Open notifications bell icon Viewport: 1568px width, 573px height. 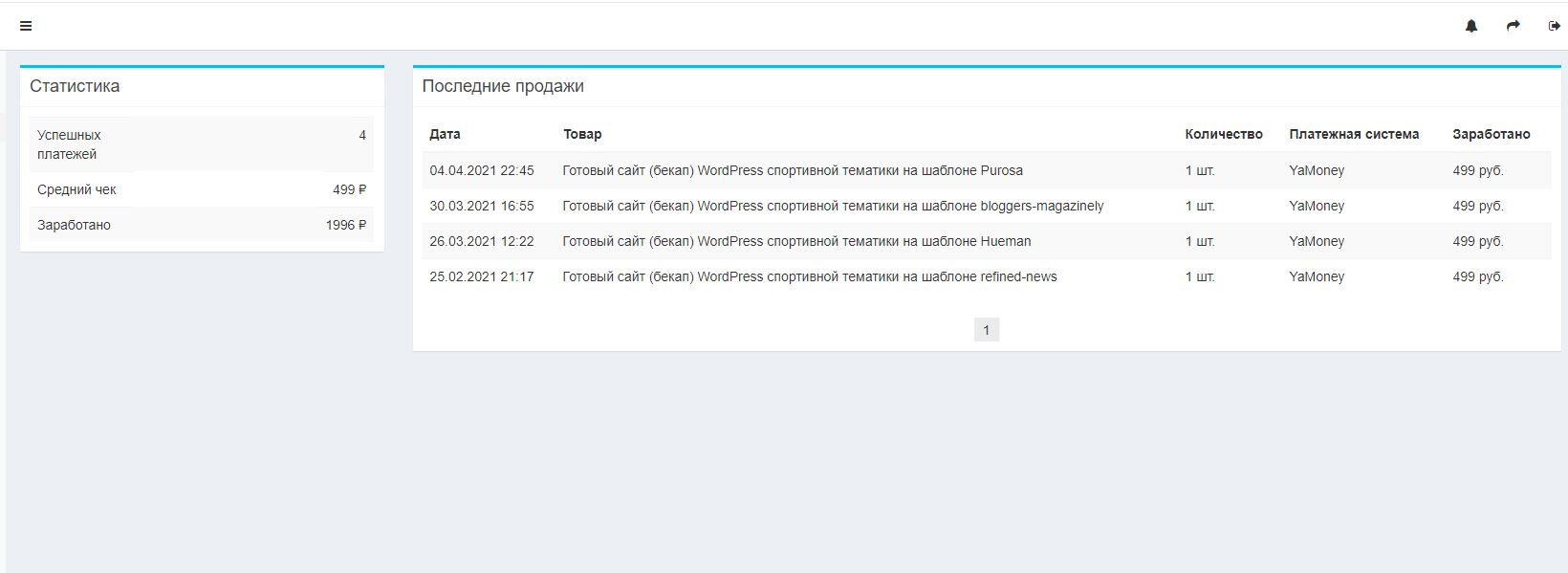(x=1471, y=26)
